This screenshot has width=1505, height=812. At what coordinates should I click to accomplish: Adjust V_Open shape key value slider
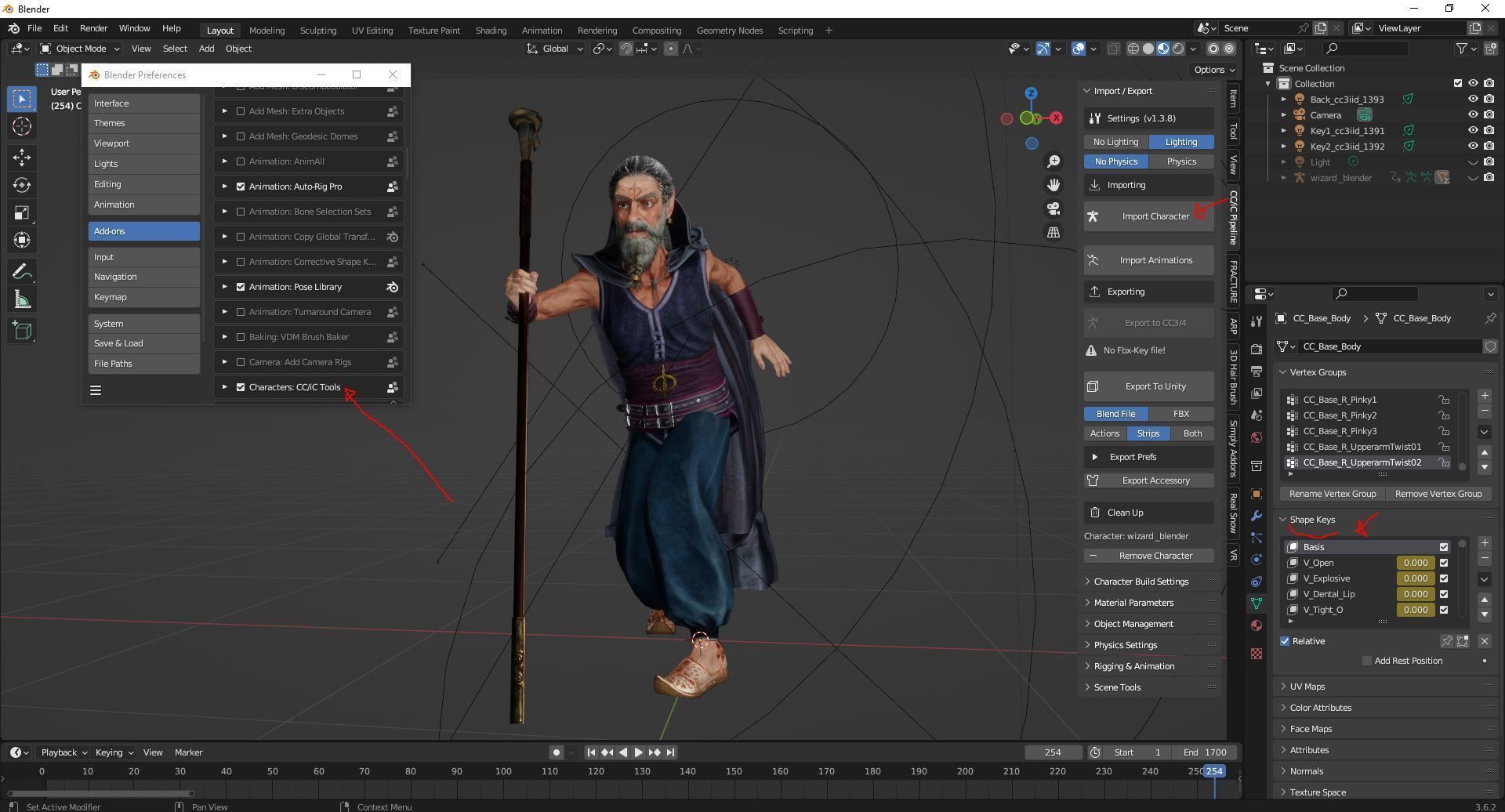[1416, 563]
